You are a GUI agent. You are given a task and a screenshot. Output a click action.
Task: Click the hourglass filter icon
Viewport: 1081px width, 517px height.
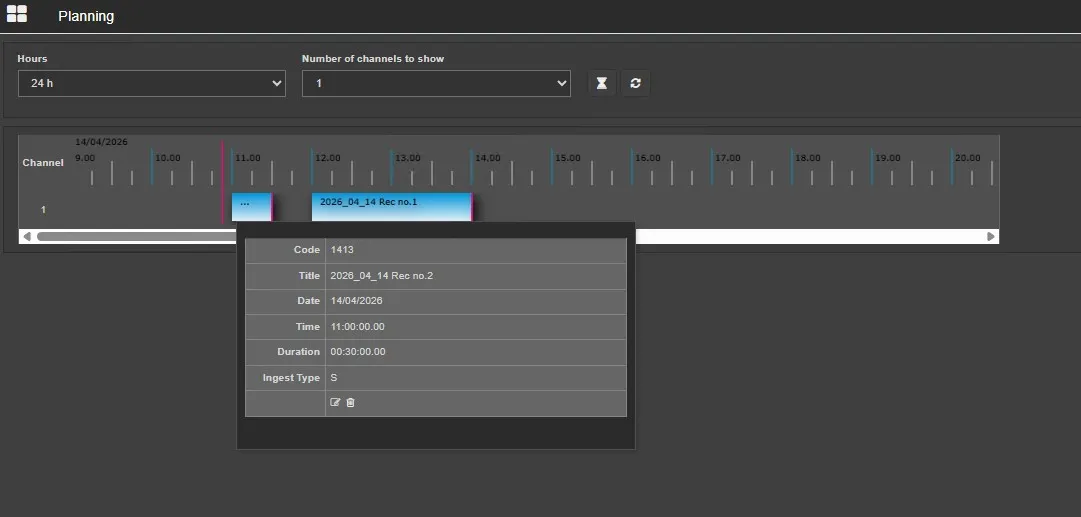601,83
